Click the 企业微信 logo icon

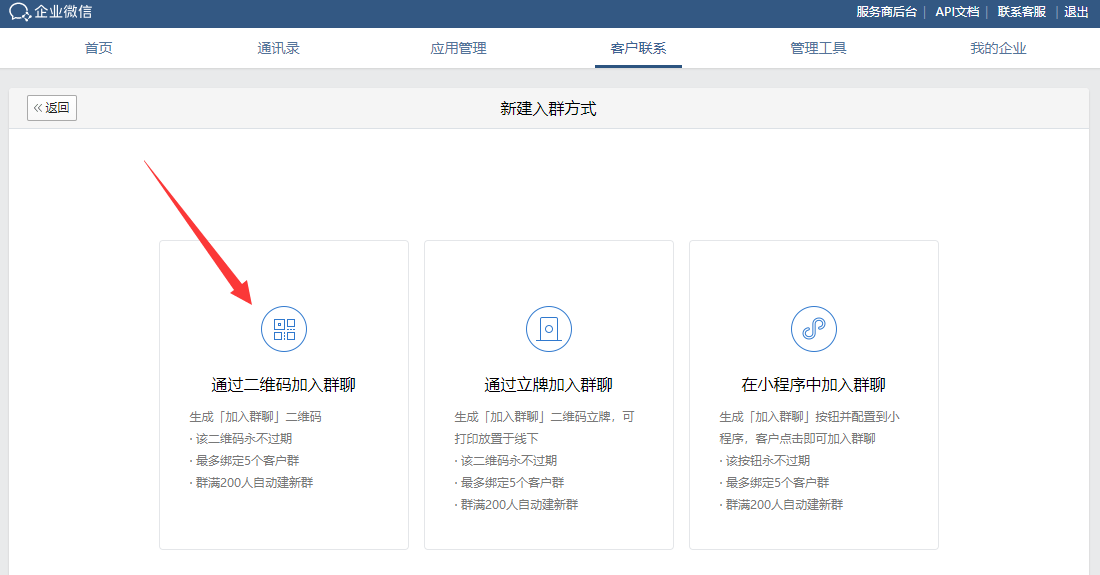[x=20, y=12]
